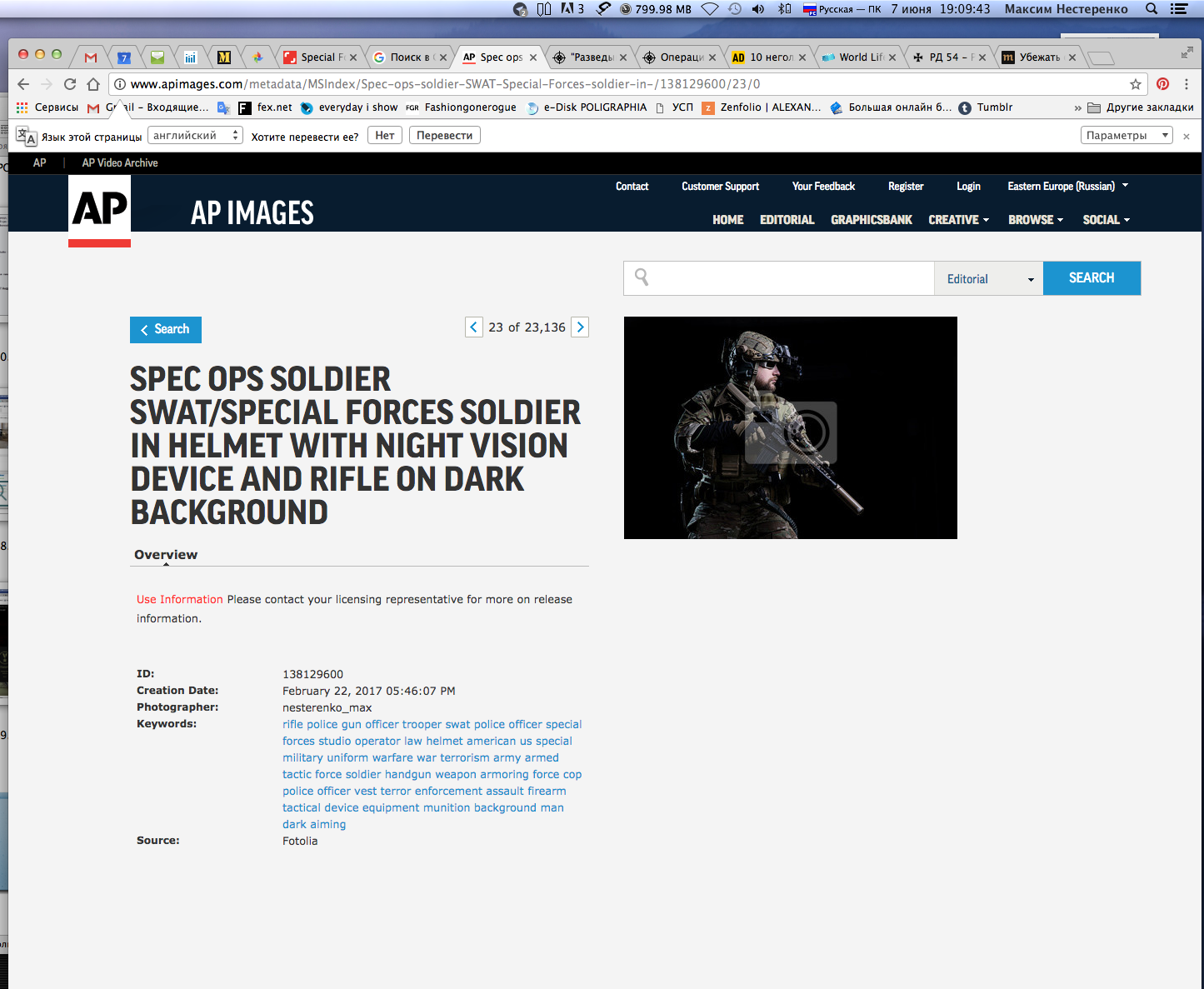Open the e-Disk POLIGRAPHIA bookmark
Image resolution: width=1204 pixels, height=989 pixels.
[587, 107]
